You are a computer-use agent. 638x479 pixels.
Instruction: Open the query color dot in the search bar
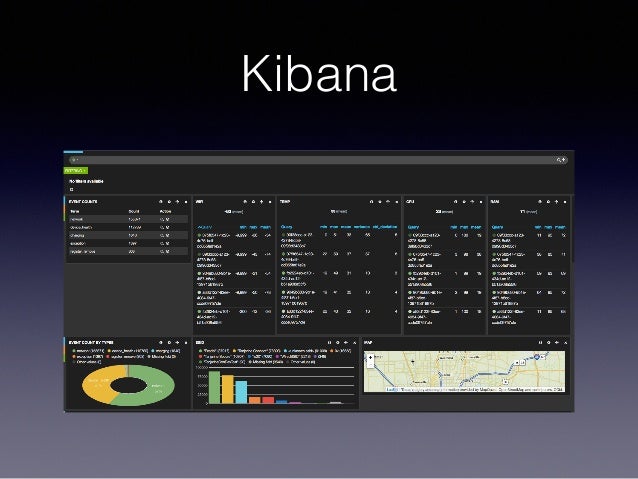click(x=74, y=160)
